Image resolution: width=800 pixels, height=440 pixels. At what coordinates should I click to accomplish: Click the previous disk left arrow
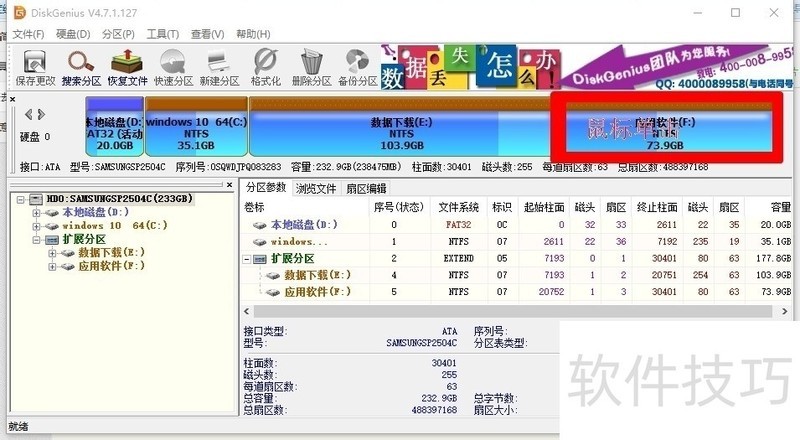(x=29, y=114)
